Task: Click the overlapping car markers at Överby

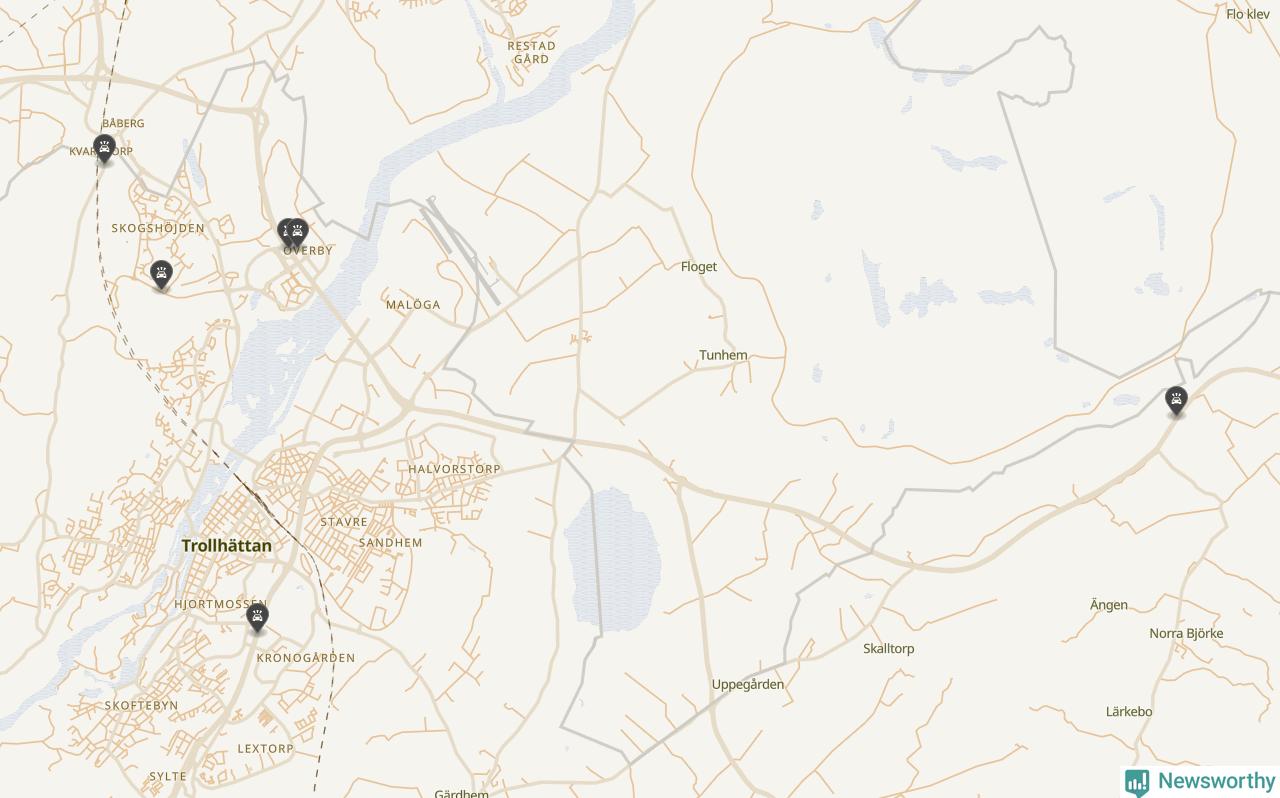Action: pyautogui.click(x=293, y=233)
